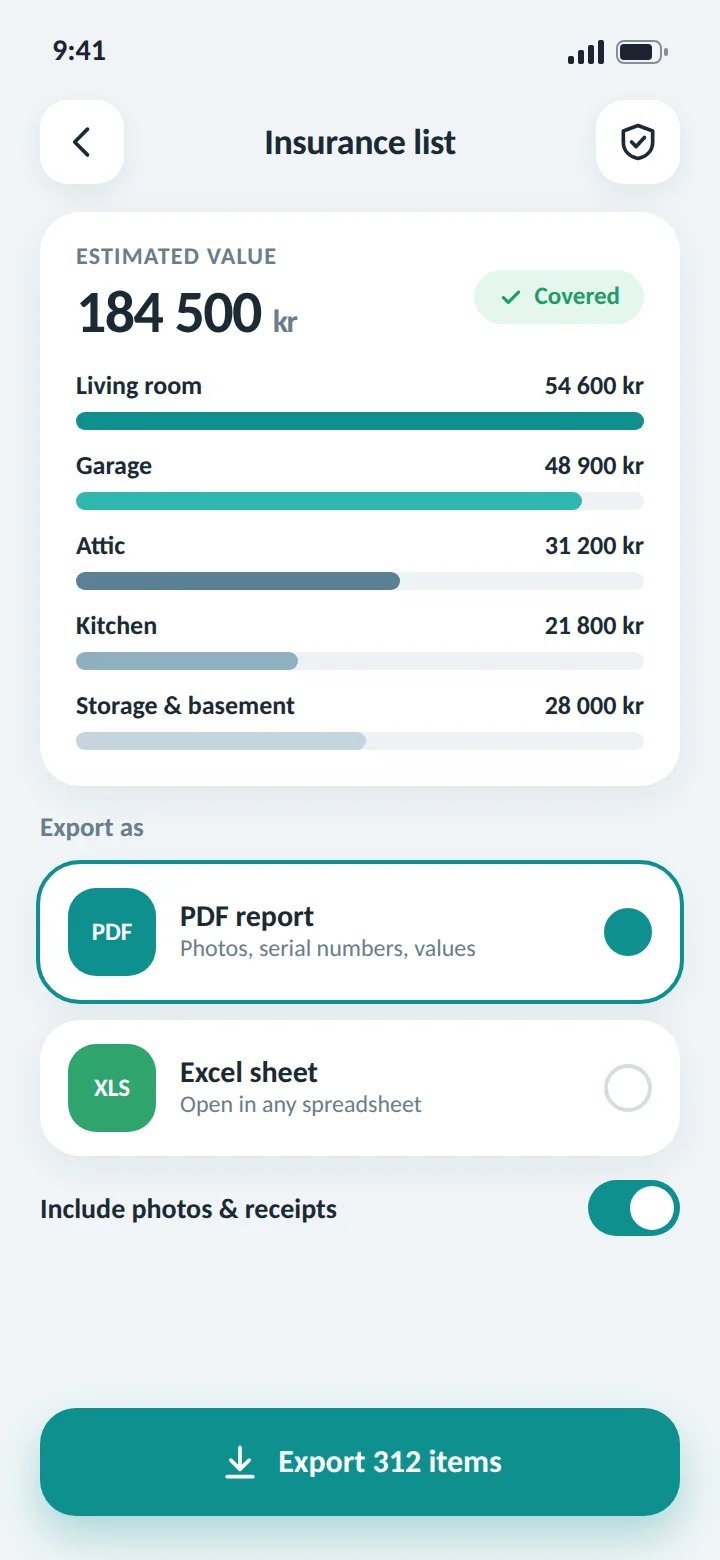Tap the 'Excel sheet' title text
Image resolution: width=720 pixels, height=1560 pixels.
coord(249,1073)
